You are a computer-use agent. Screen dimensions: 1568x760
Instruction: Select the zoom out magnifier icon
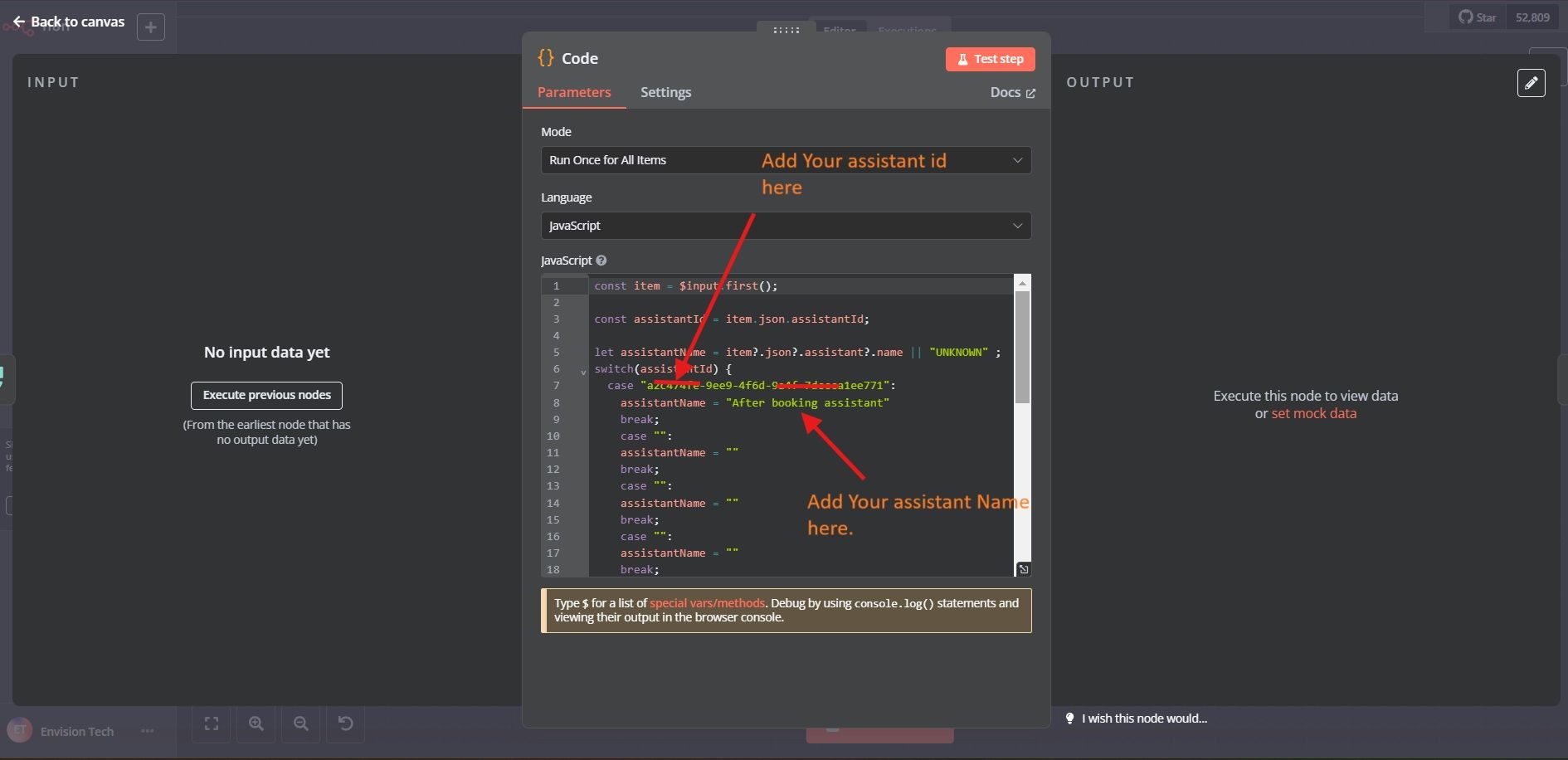[300, 723]
